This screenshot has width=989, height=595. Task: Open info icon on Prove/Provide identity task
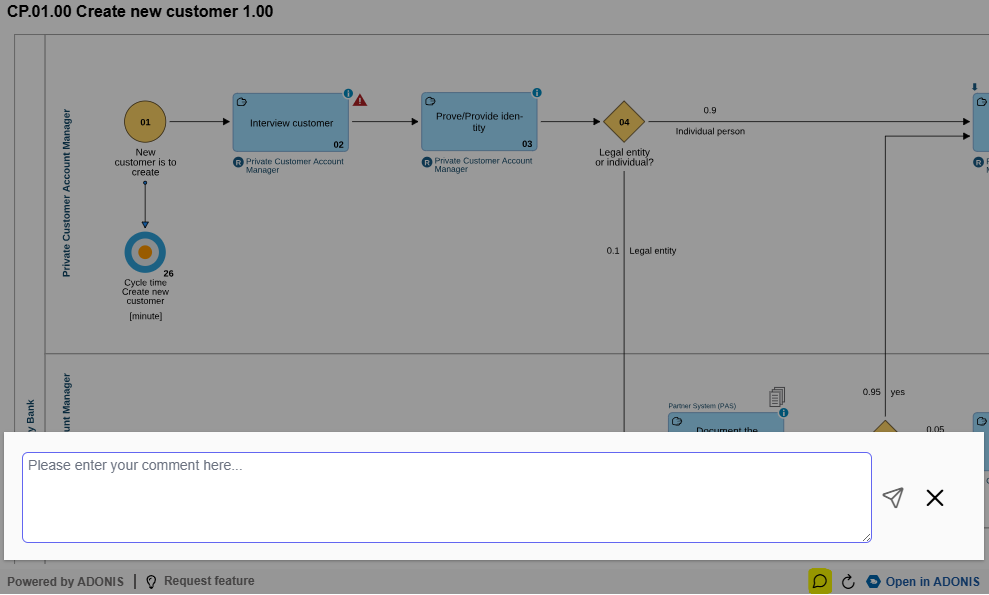point(537,93)
